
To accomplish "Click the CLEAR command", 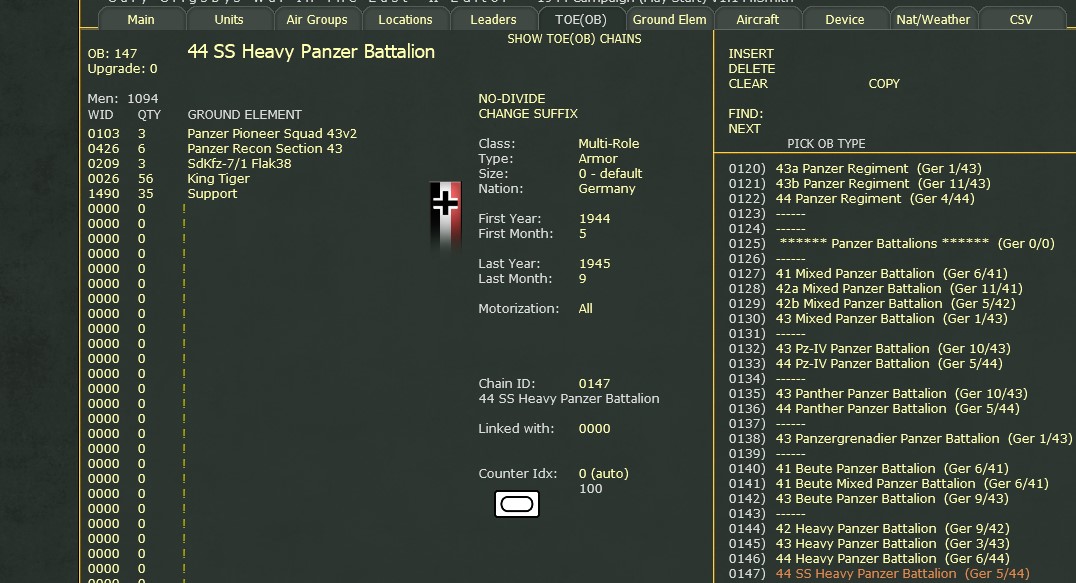I will [x=748, y=84].
